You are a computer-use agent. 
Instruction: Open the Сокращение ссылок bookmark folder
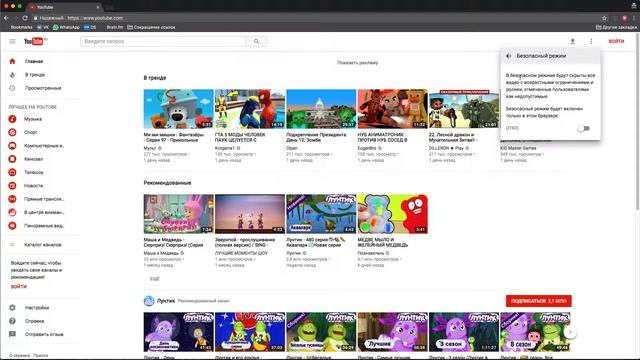click(x=151, y=27)
